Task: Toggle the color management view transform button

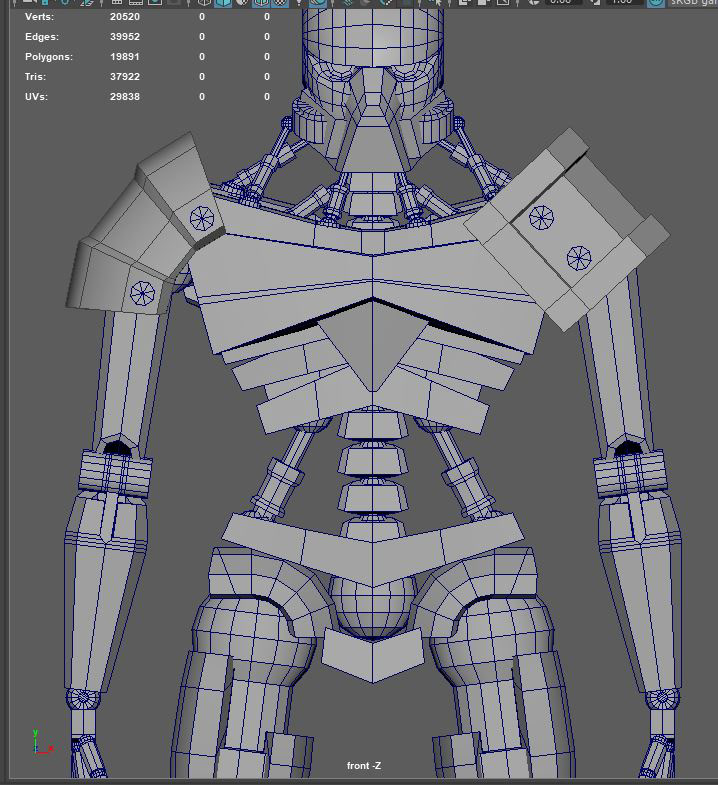Action: (x=656, y=3)
